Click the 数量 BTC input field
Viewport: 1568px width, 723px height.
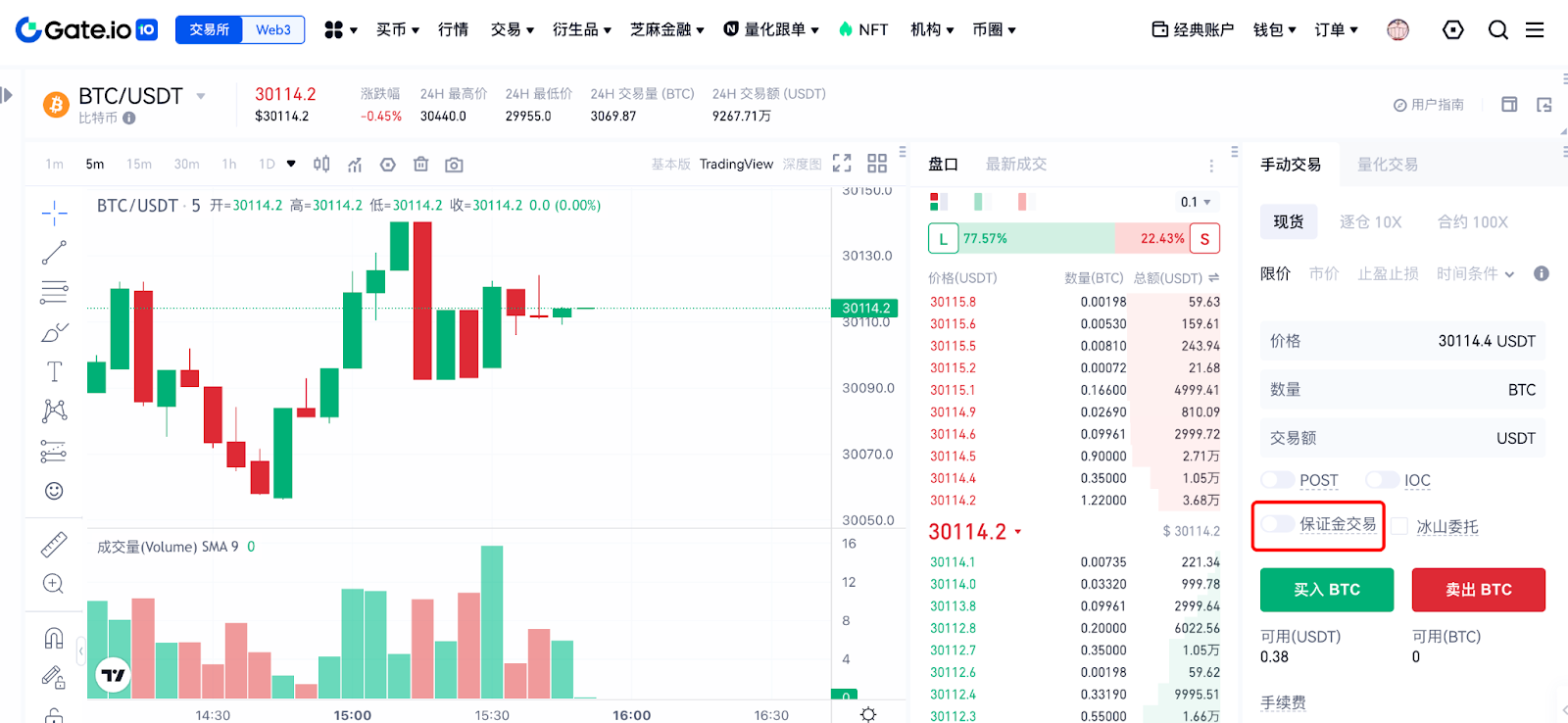click(x=1401, y=390)
